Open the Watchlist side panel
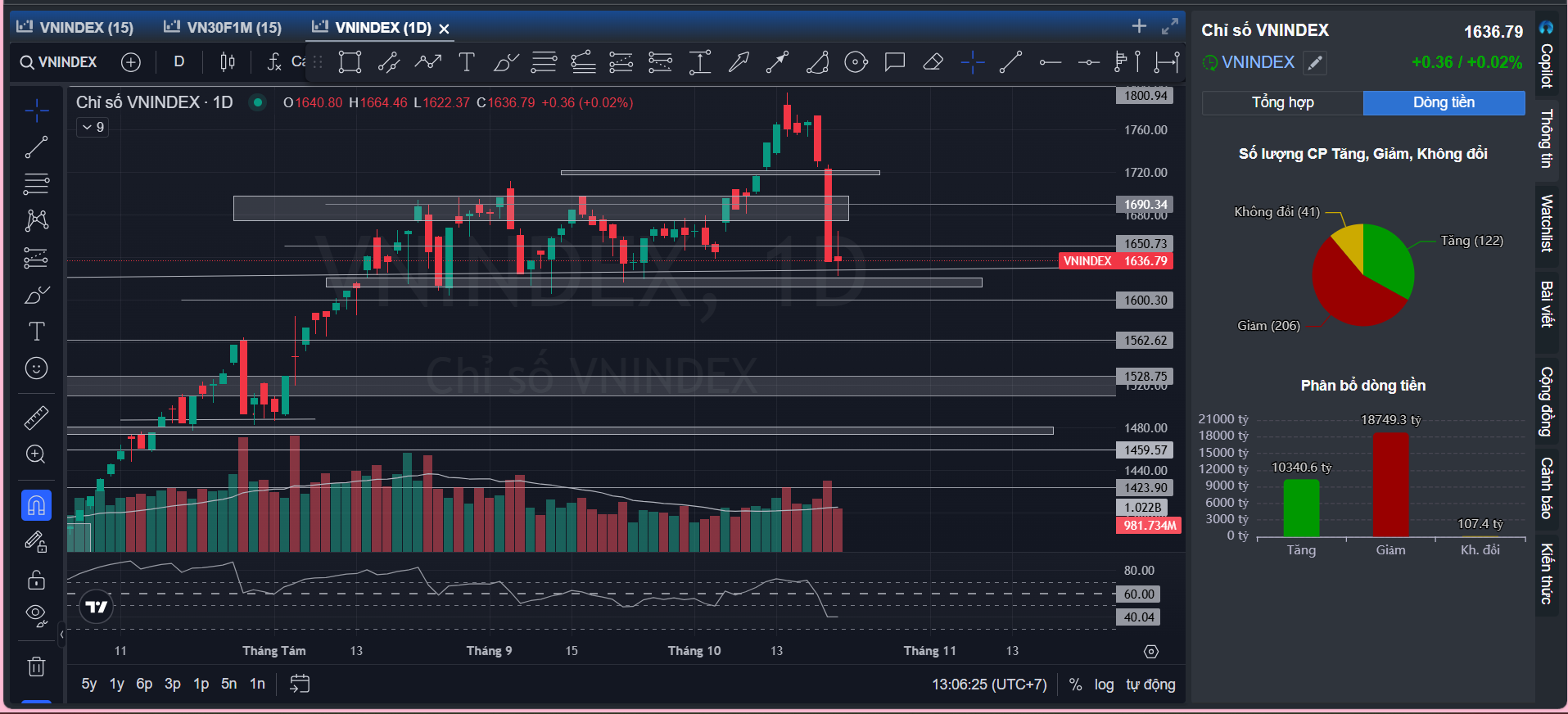The height and width of the screenshot is (714, 1568). click(1546, 224)
